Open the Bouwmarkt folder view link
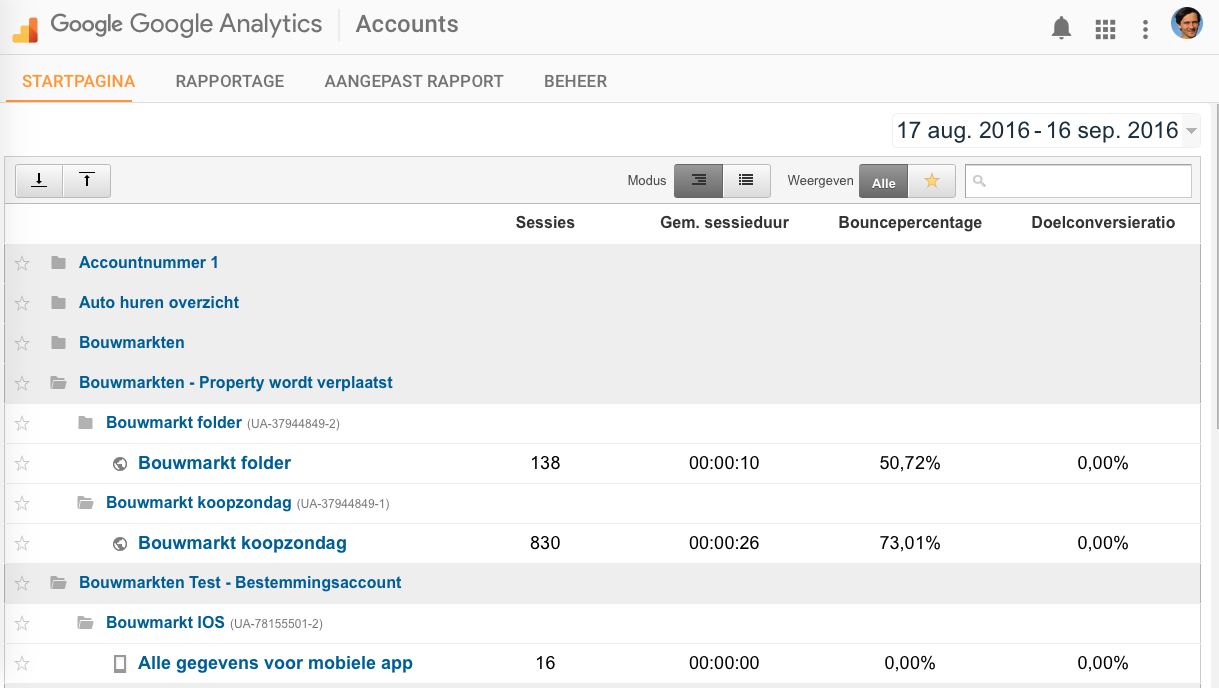Image resolution: width=1219 pixels, height=688 pixels. tap(215, 463)
